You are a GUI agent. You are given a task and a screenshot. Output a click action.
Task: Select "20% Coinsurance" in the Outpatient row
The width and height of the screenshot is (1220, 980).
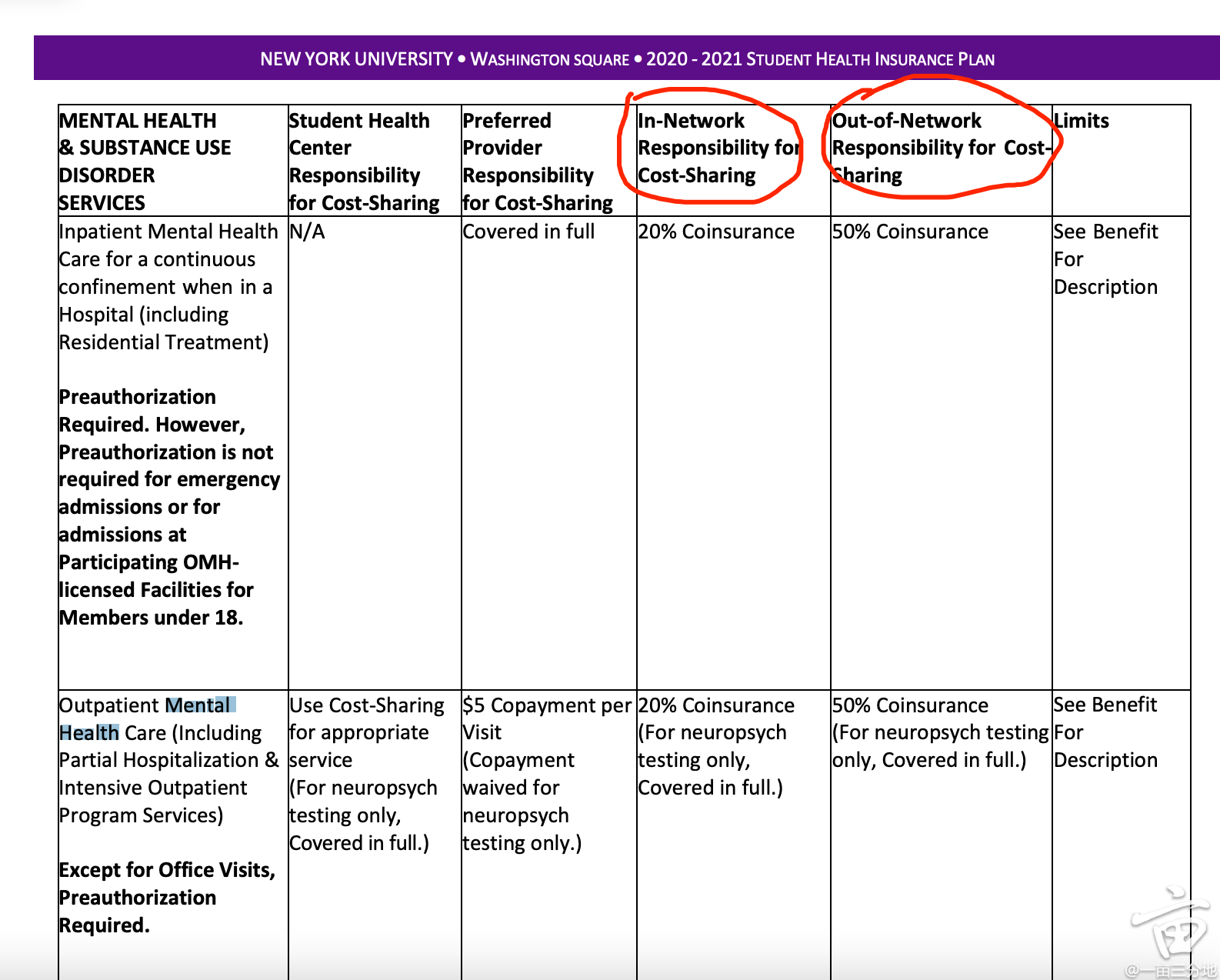coord(716,705)
